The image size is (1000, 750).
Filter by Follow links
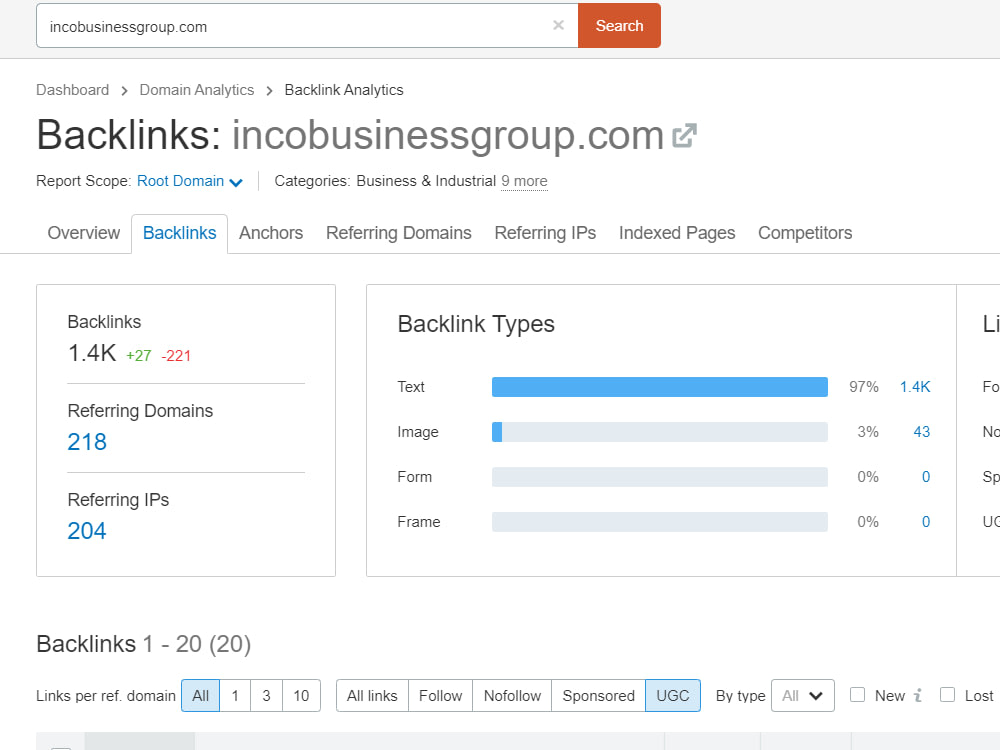(440, 695)
